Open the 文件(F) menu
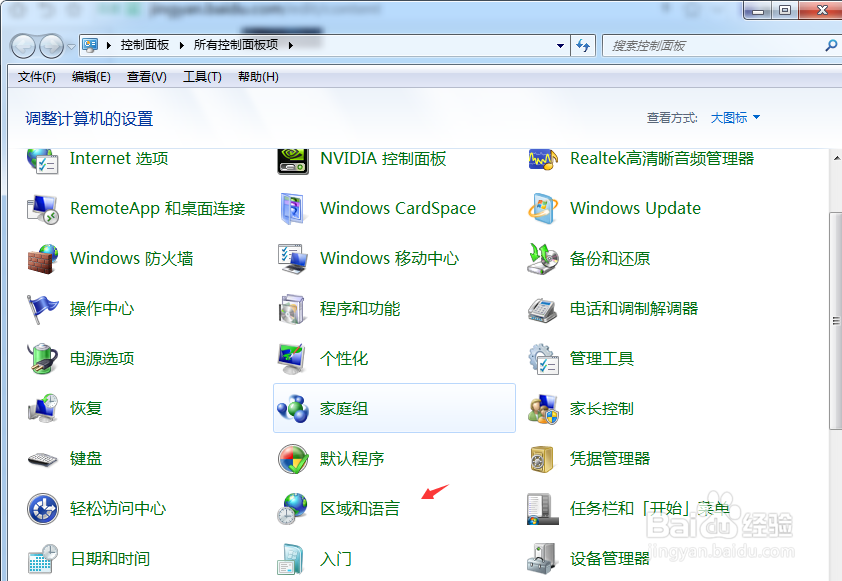Screen dimensions: 842x581 coord(37,77)
